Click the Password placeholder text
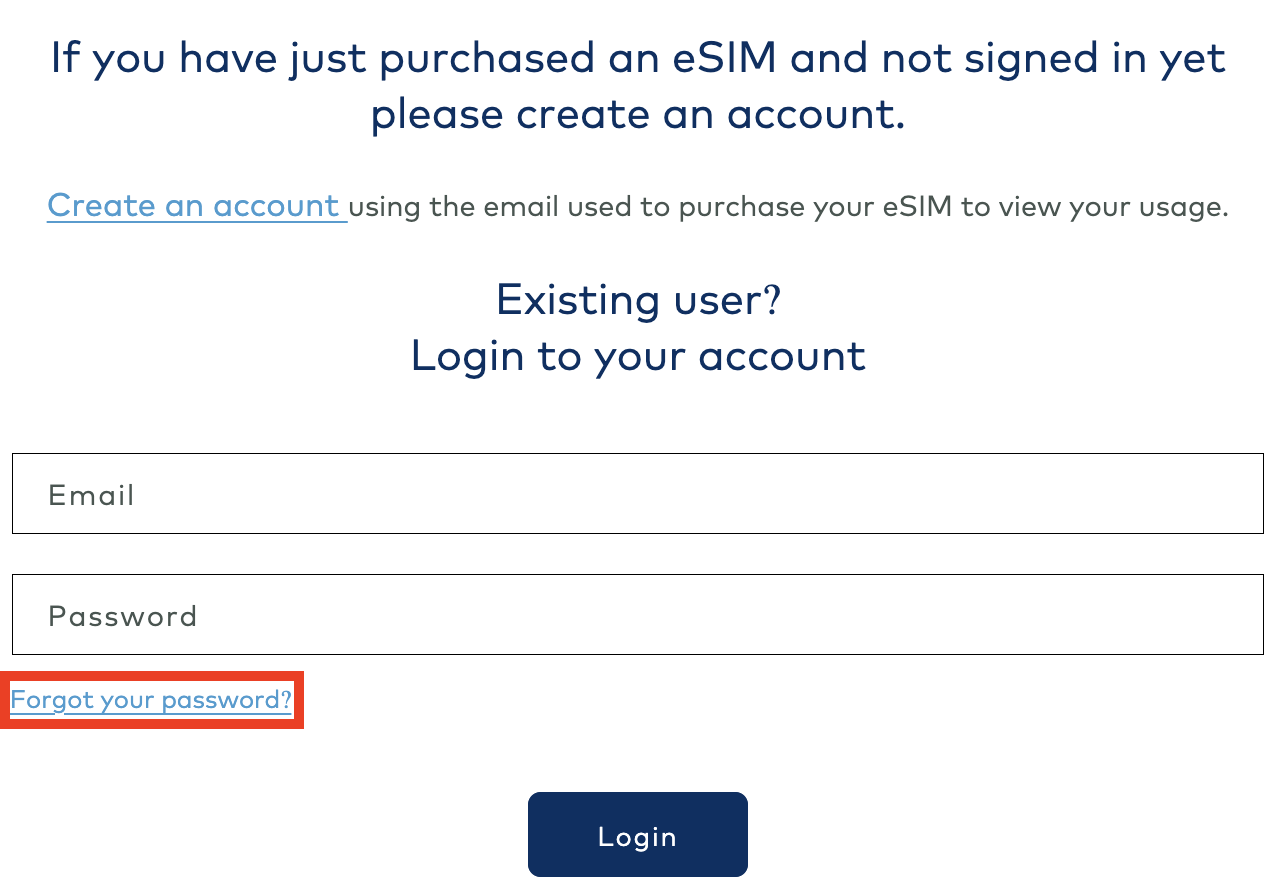Viewport: 1284px width, 894px height. click(x=122, y=616)
